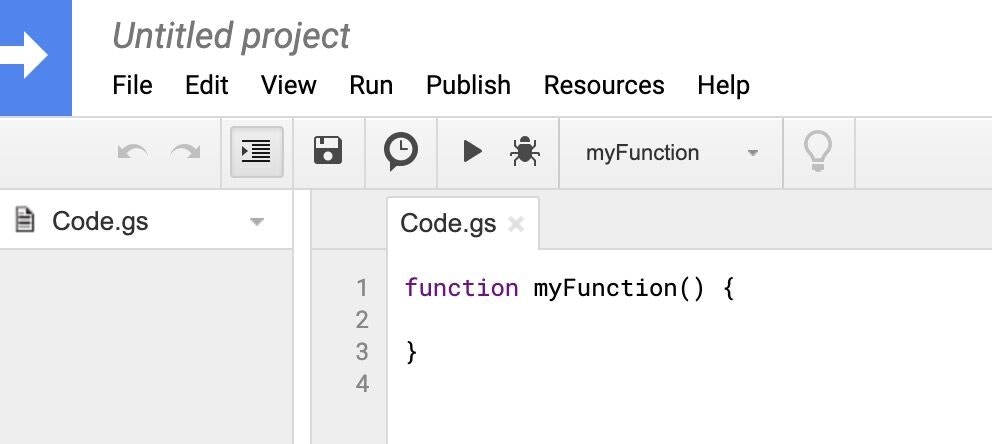This screenshot has width=992, height=444.
Task: Select Code.gs in the file sidebar
Action: (x=100, y=221)
